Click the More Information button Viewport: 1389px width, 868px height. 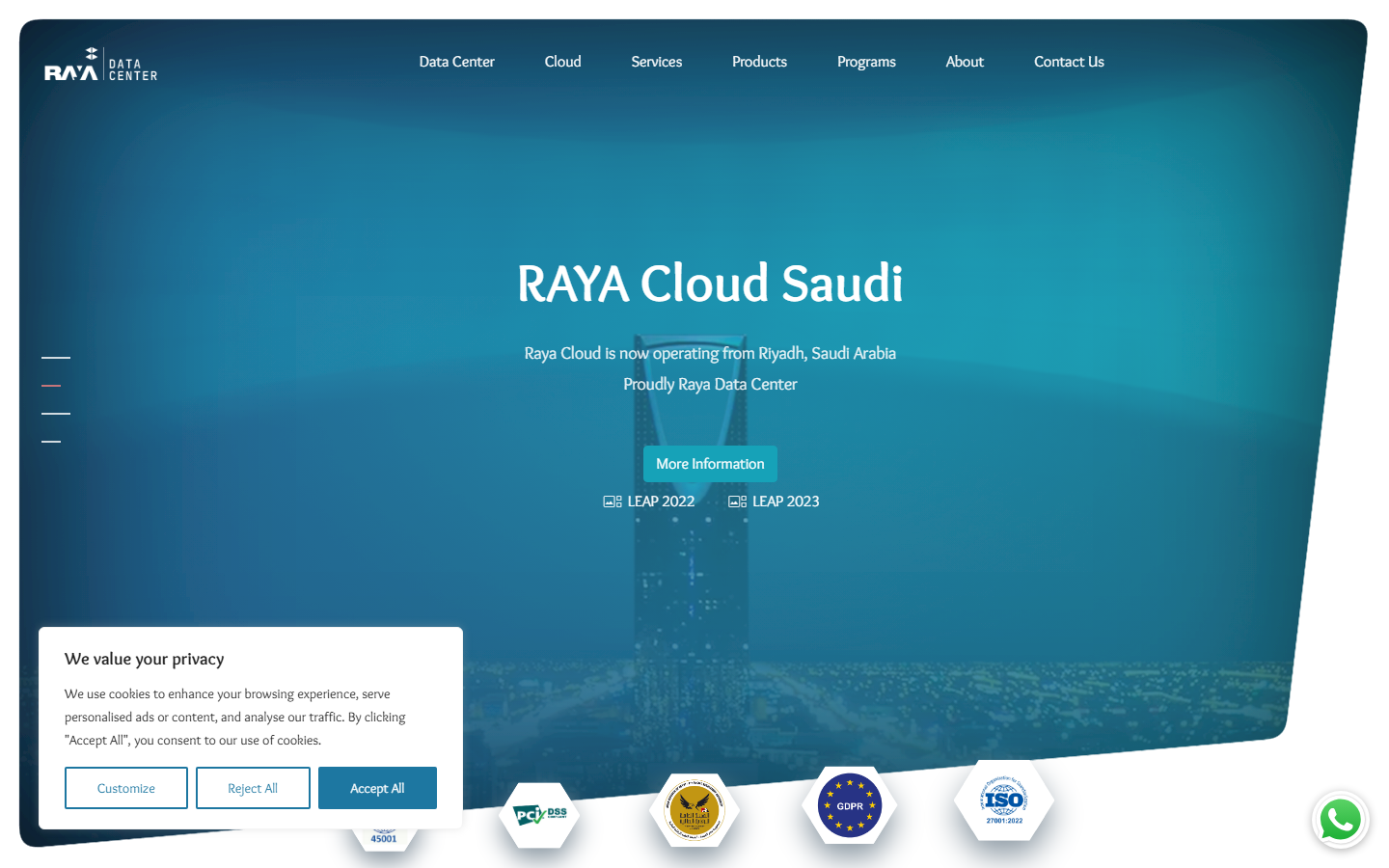[x=710, y=464]
